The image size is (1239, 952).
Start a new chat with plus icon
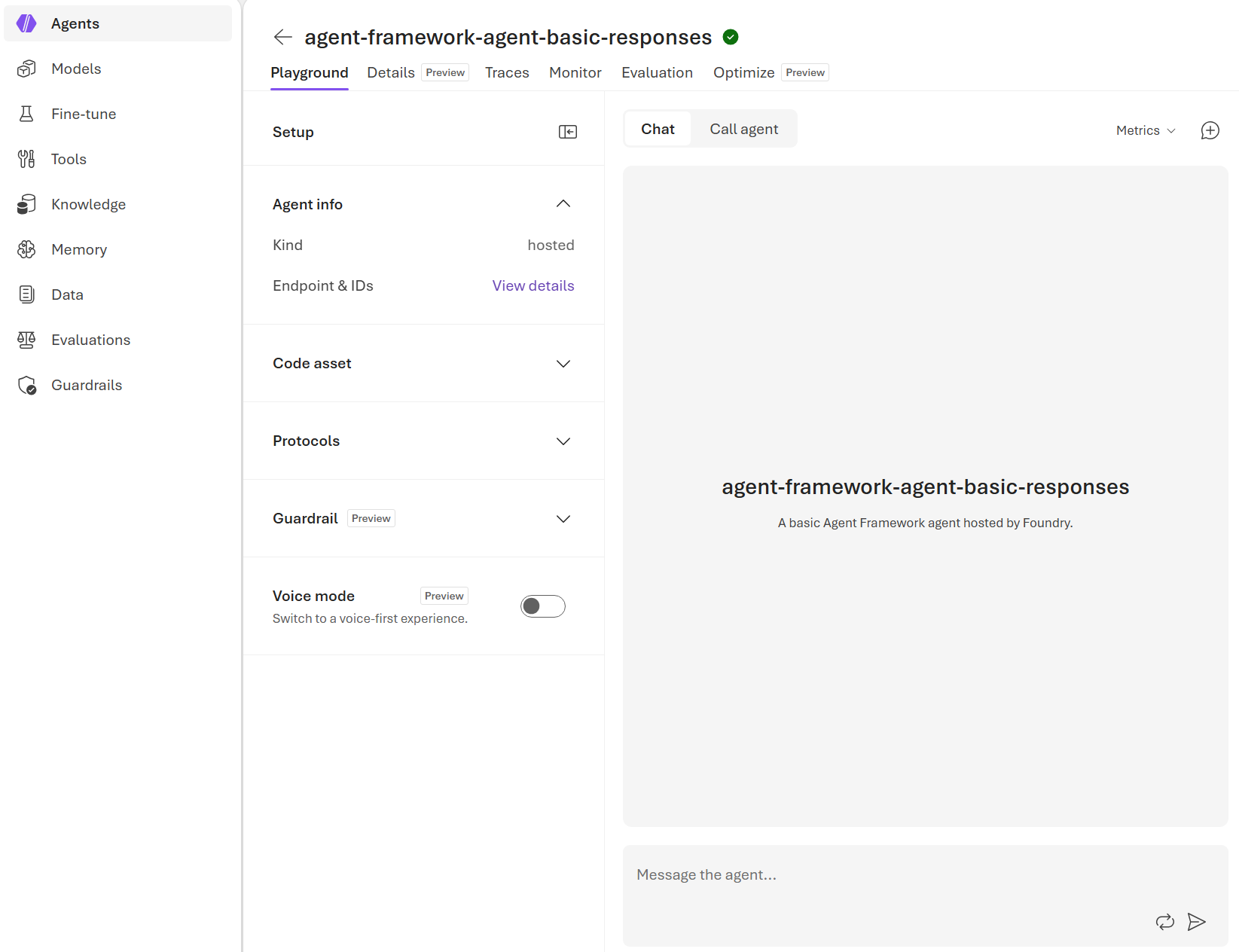[x=1210, y=130]
